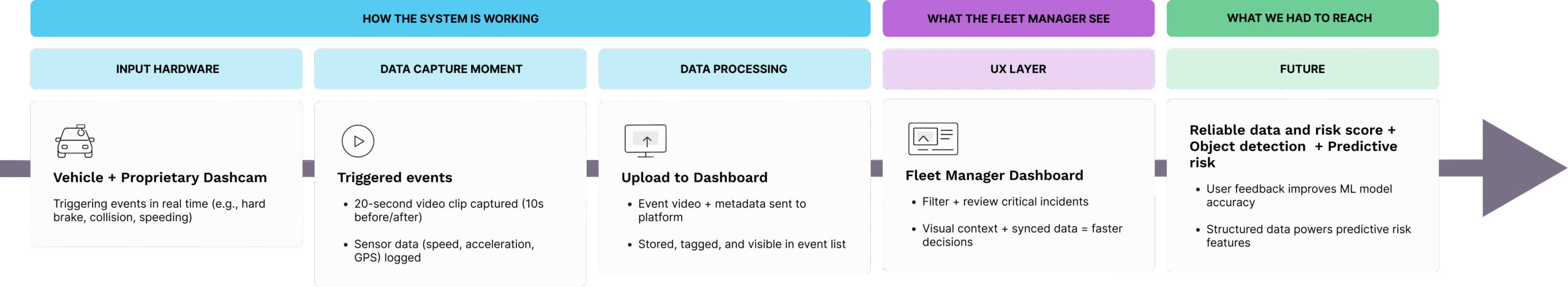
Task: Open the DATA PROCESSING header
Action: click(734, 69)
